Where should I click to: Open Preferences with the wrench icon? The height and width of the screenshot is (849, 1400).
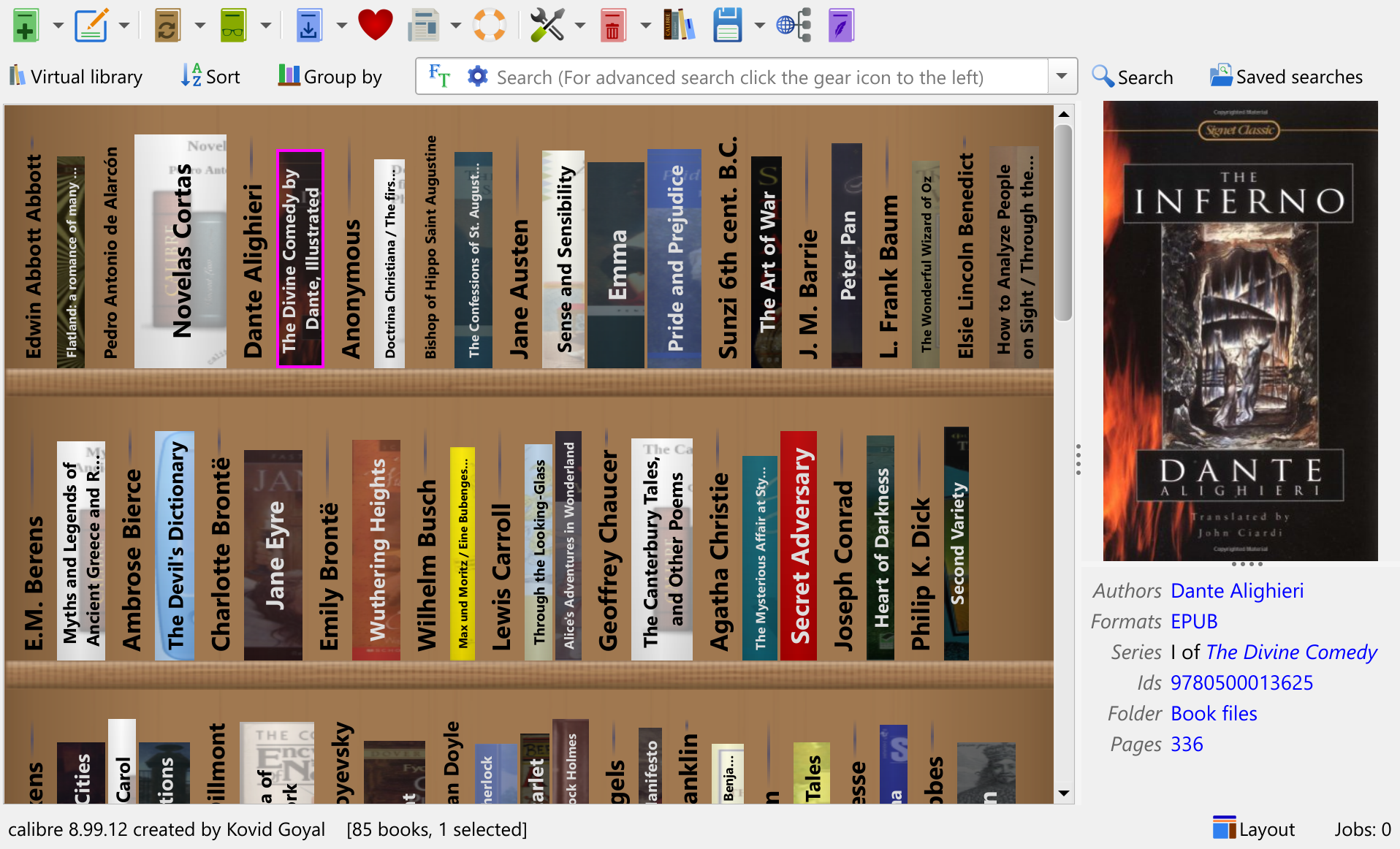tap(547, 26)
